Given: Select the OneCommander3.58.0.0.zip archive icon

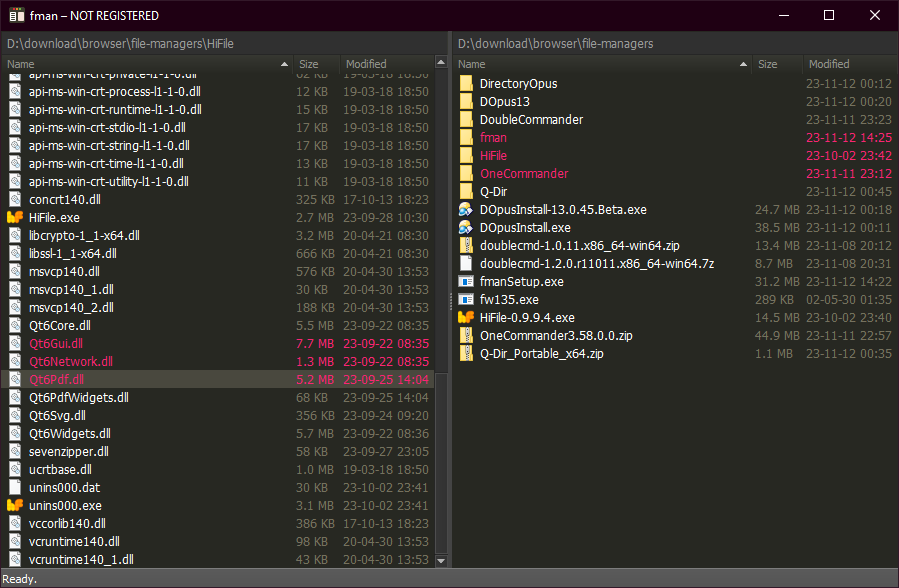Looking at the screenshot, I should click(466, 336).
